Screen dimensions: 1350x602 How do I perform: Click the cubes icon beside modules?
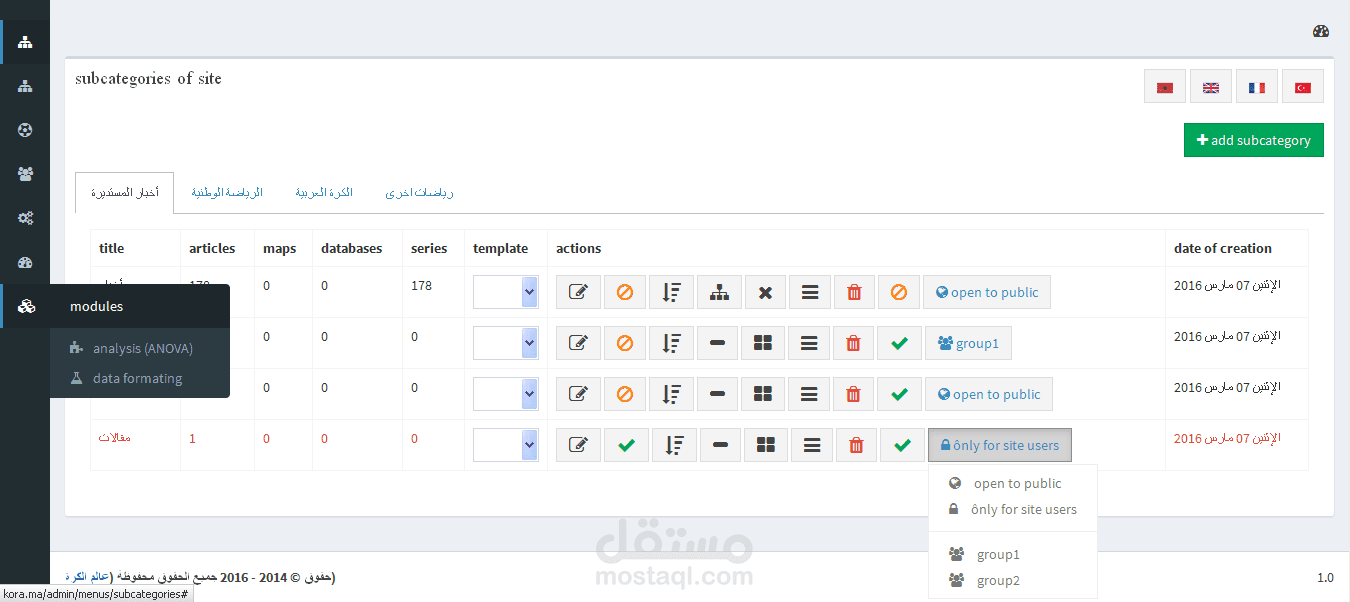[x=25, y=306]
